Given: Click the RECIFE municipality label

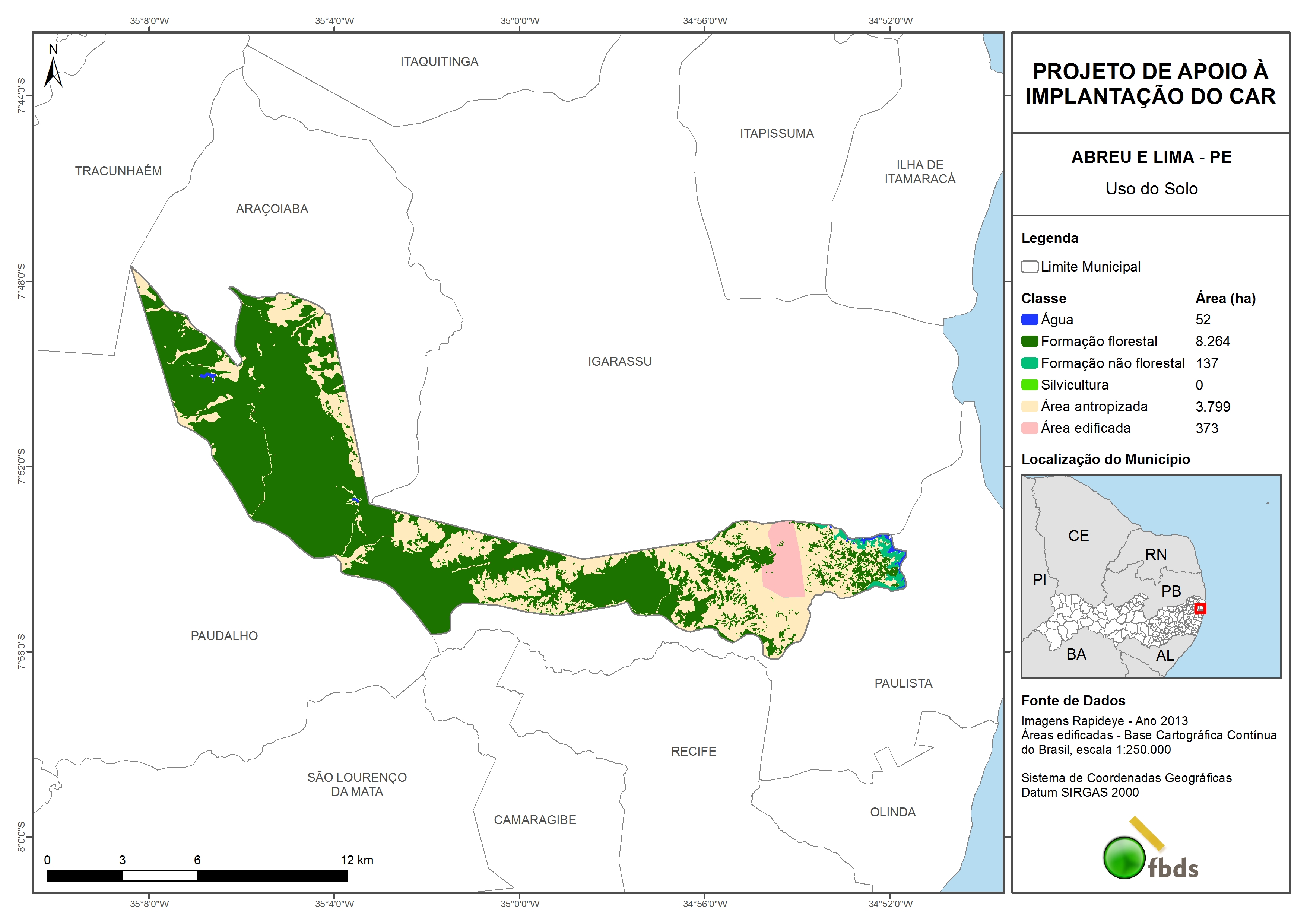Looking at the screenshot, I should pos(693,752).
